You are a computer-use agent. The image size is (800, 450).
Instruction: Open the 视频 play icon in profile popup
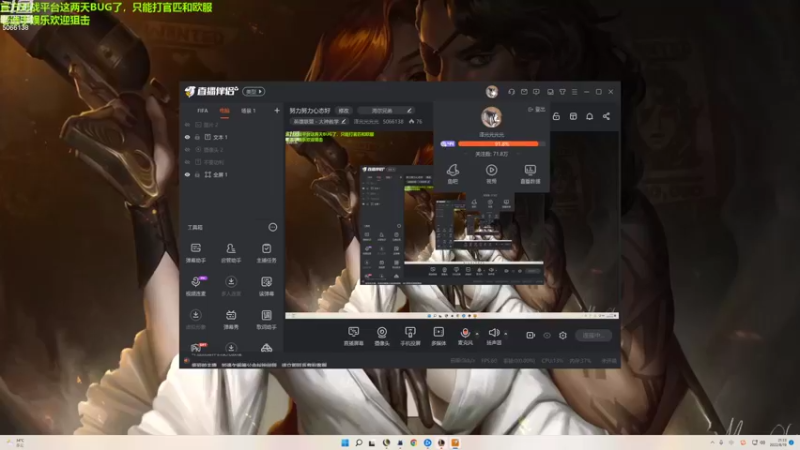tap(491, 173)
